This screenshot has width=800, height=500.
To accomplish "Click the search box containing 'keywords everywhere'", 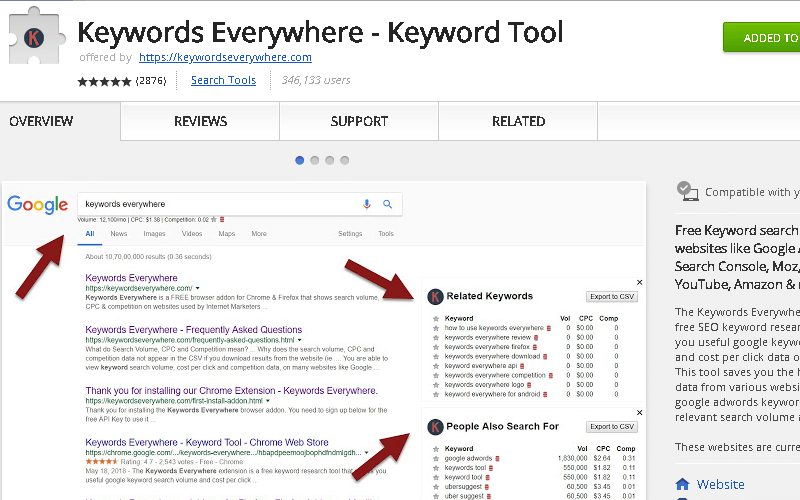I will [x=240, y=204].
